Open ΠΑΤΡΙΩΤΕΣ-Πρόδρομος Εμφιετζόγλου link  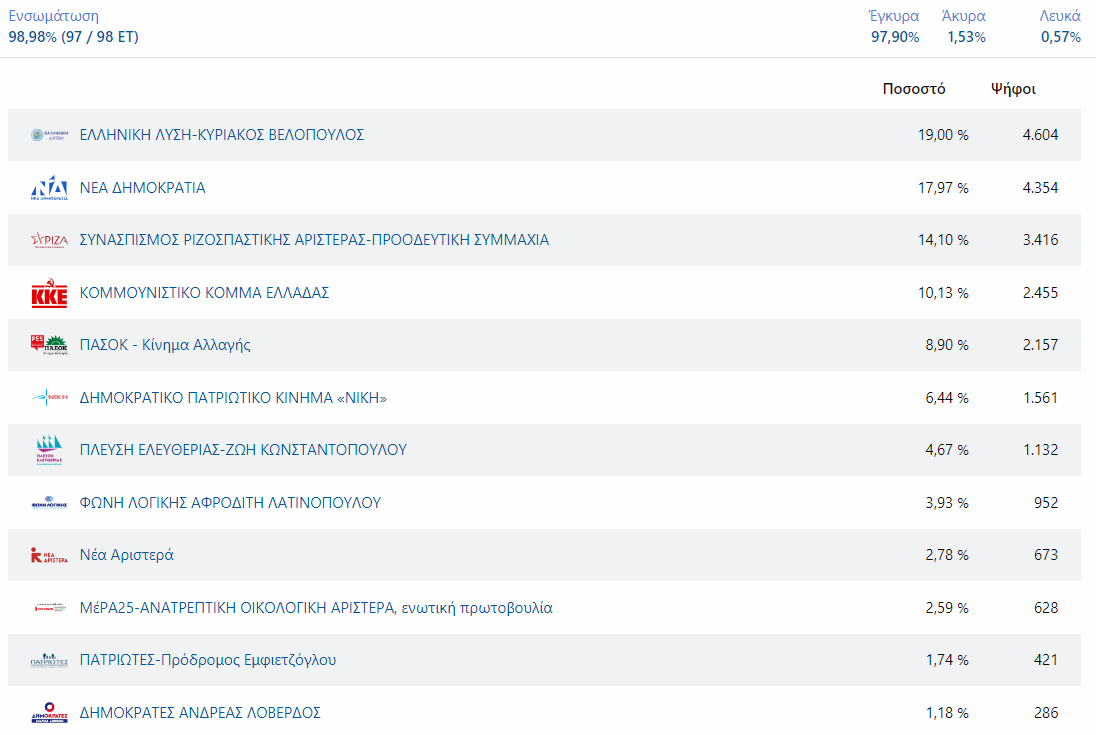tap(208, 660)
